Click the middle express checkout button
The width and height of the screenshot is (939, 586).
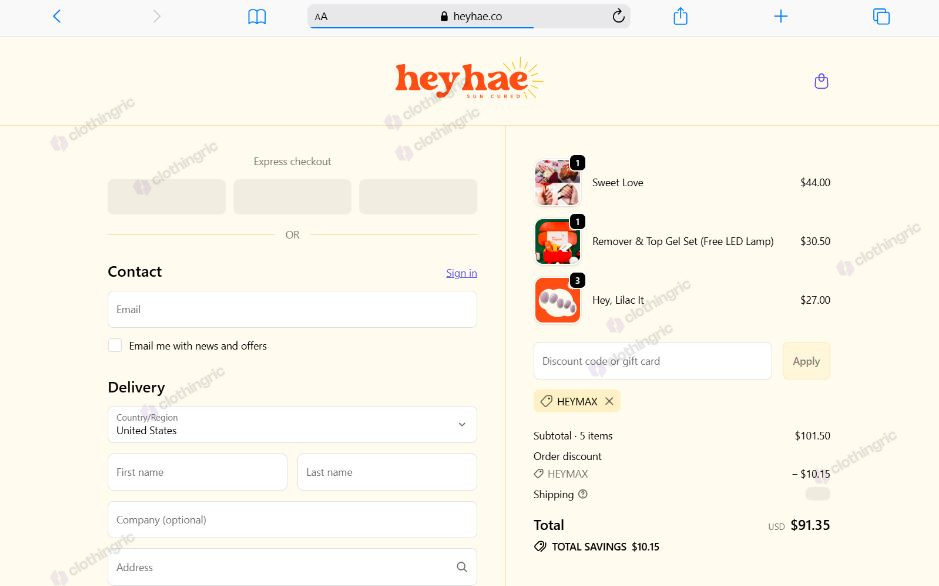click(292, 196)
